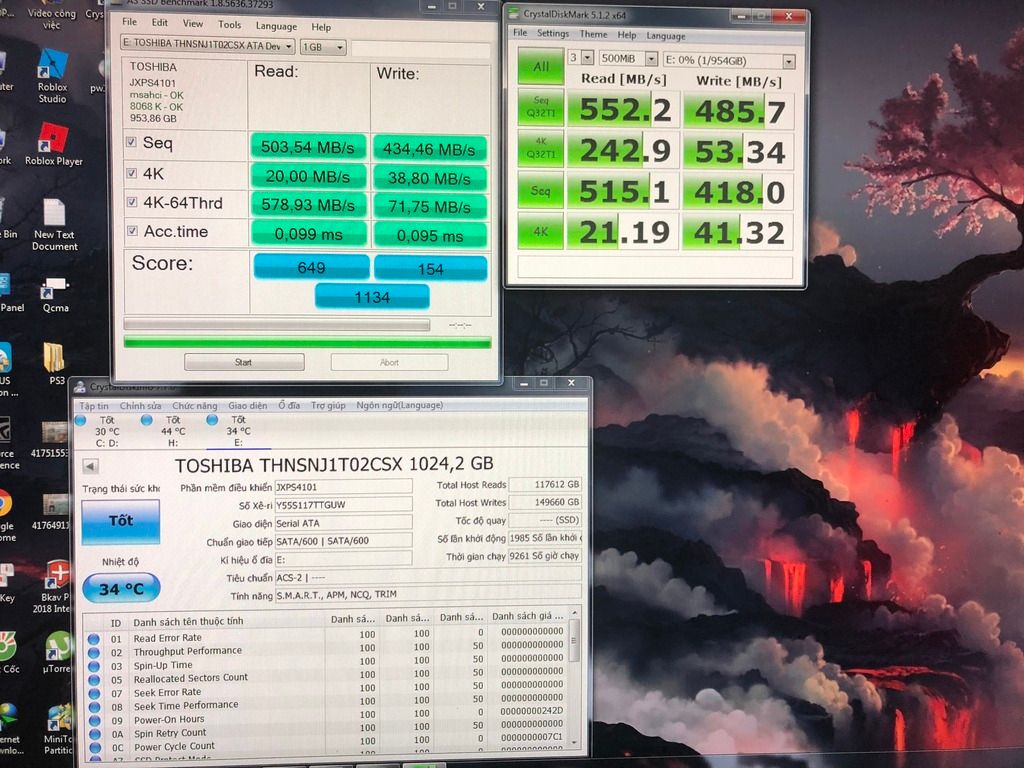The height and width of the screenshot is (768, 1024).
Task: Click the total score 1134 in AS SSD
Action: click(372, 297)
